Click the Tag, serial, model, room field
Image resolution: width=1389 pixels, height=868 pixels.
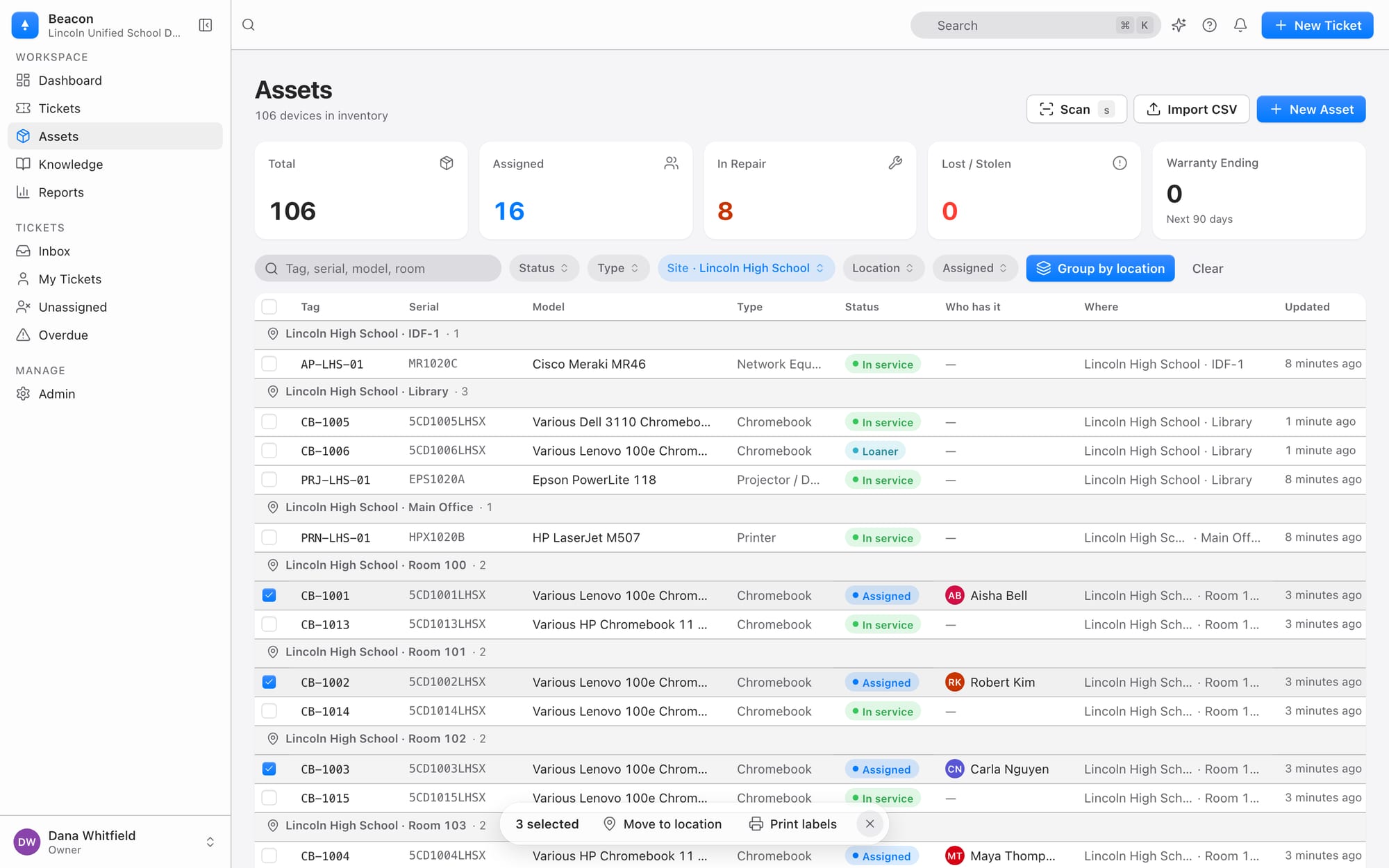tap(378, 268)
